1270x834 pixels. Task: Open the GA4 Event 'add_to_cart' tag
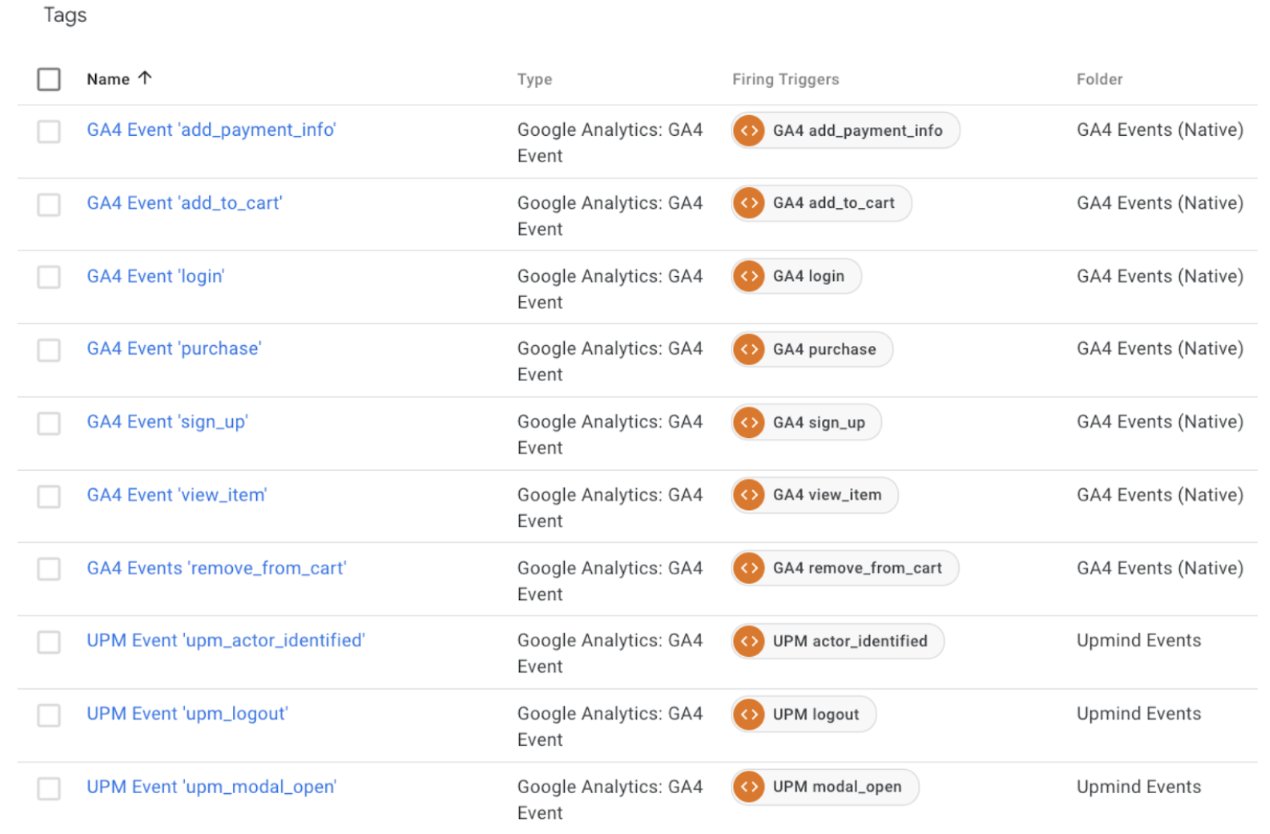(185, 203)
